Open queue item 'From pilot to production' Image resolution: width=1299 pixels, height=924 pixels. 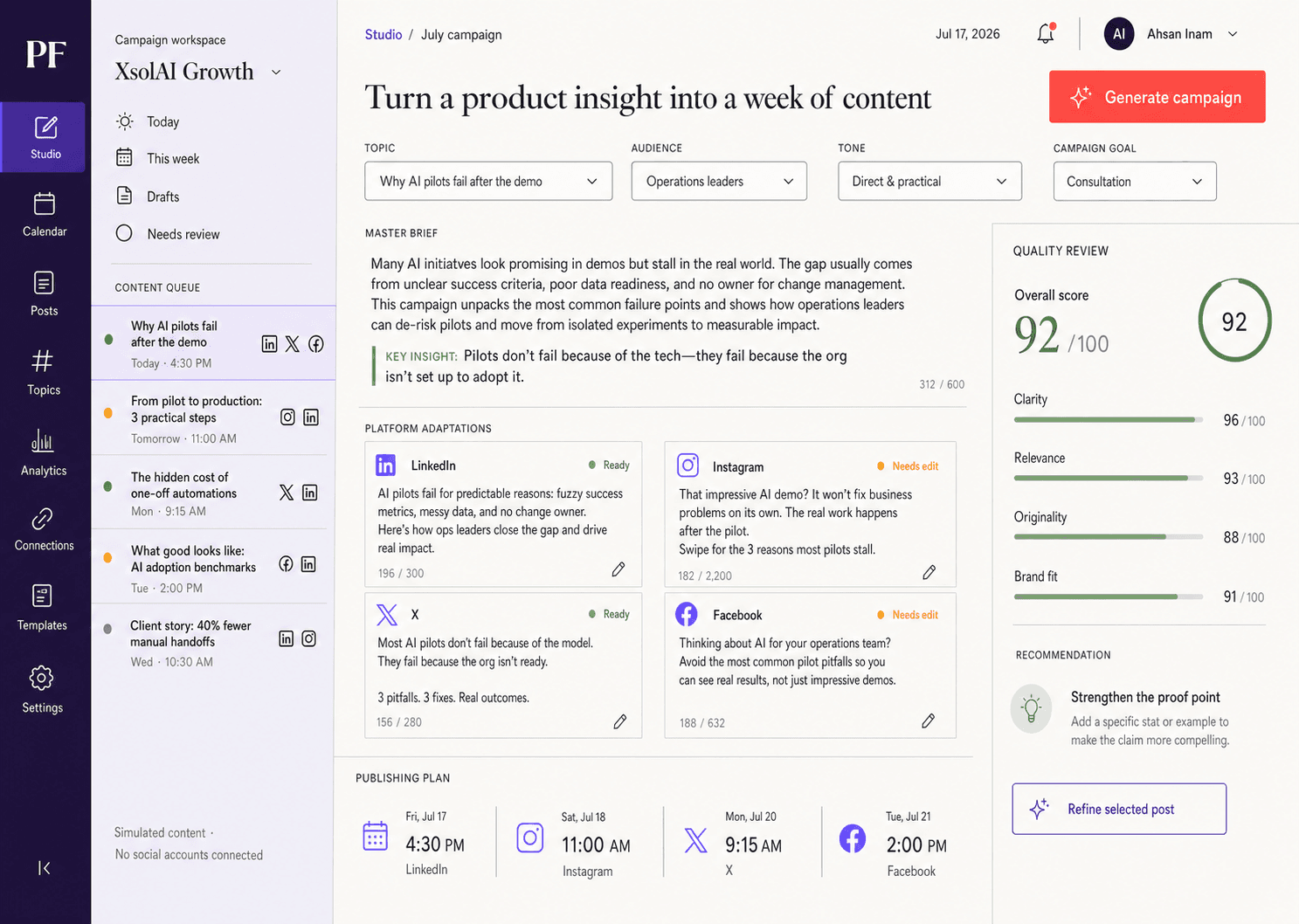tap(210, 418)
